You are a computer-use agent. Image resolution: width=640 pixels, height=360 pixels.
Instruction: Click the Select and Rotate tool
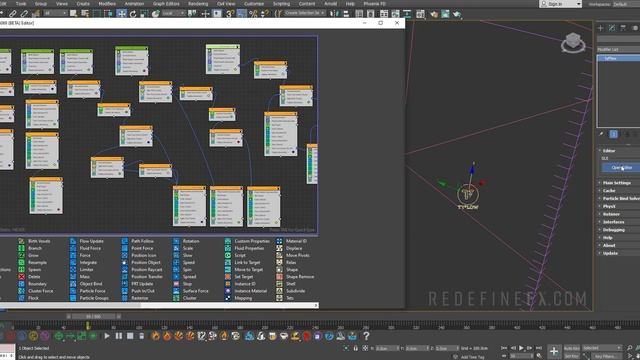[x=133, y=14]
